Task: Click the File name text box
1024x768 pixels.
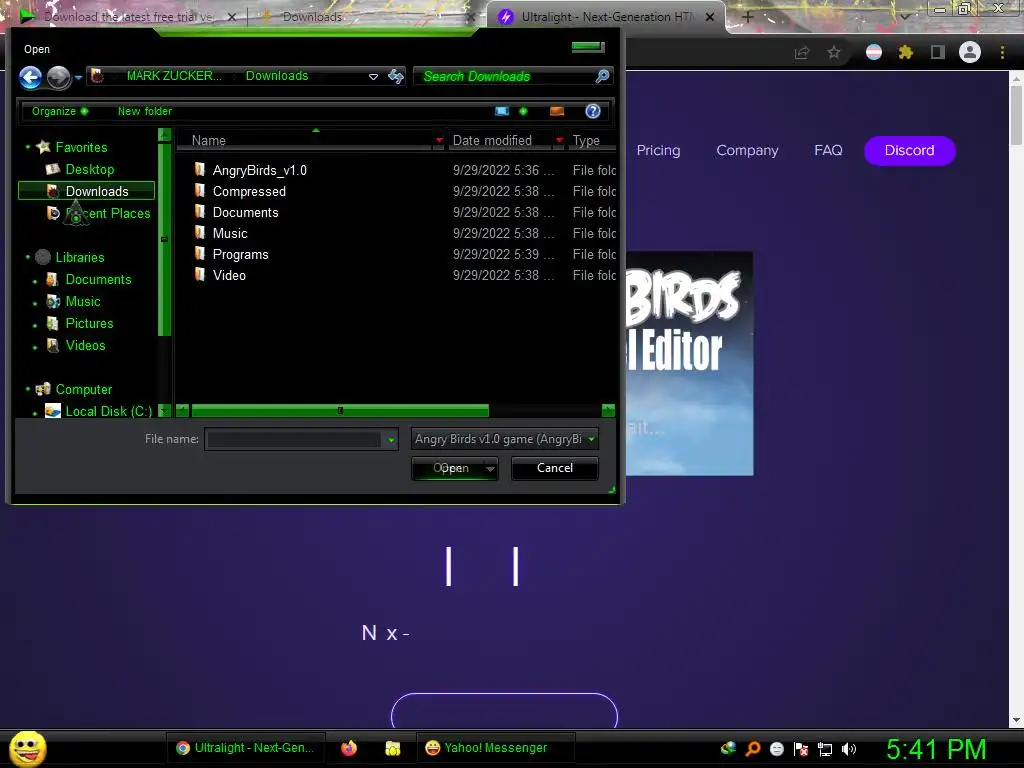Action: (x=295, y=440)
